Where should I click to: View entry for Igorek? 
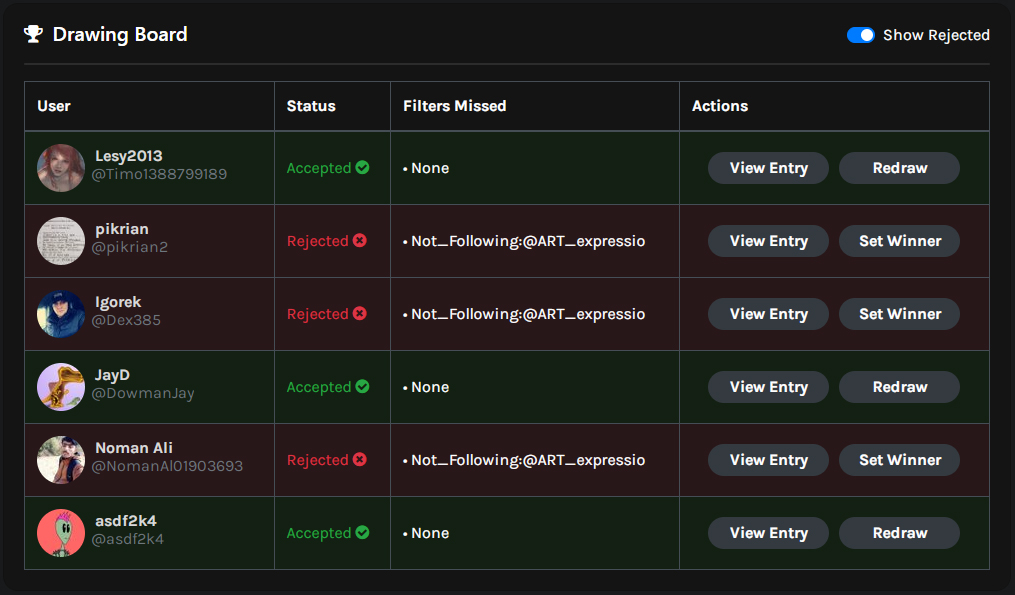click(768, 314)
